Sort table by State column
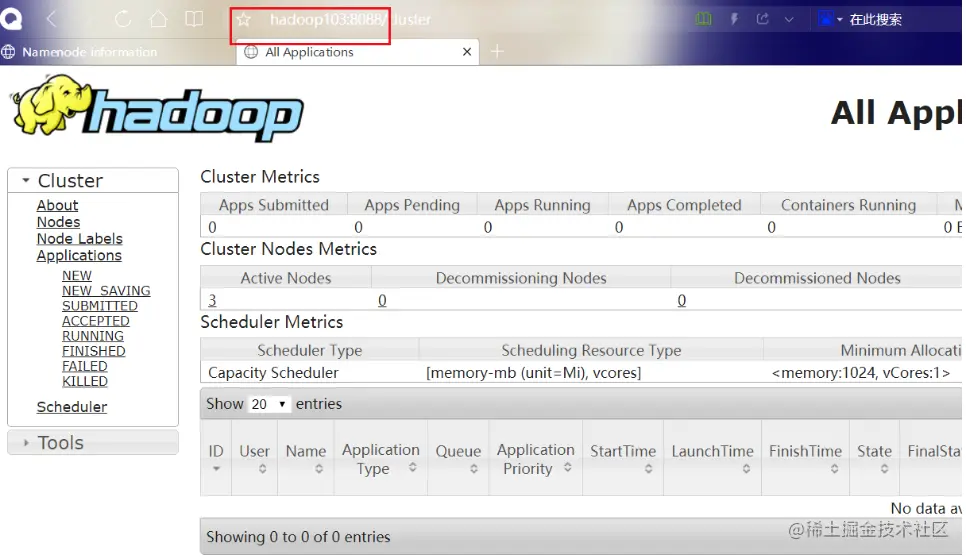Screen dimensions: 966x557 pos(874,458)
